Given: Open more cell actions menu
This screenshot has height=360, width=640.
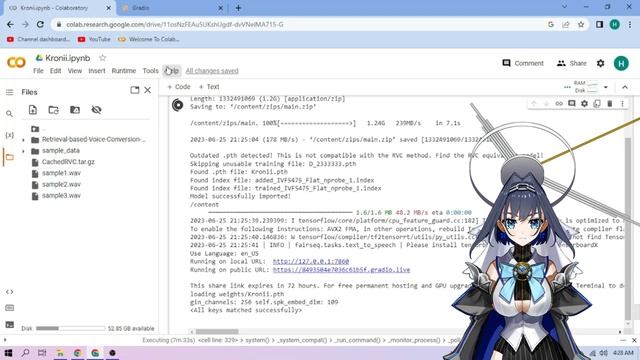Looking at the screenshot, I should pos(622,104).
